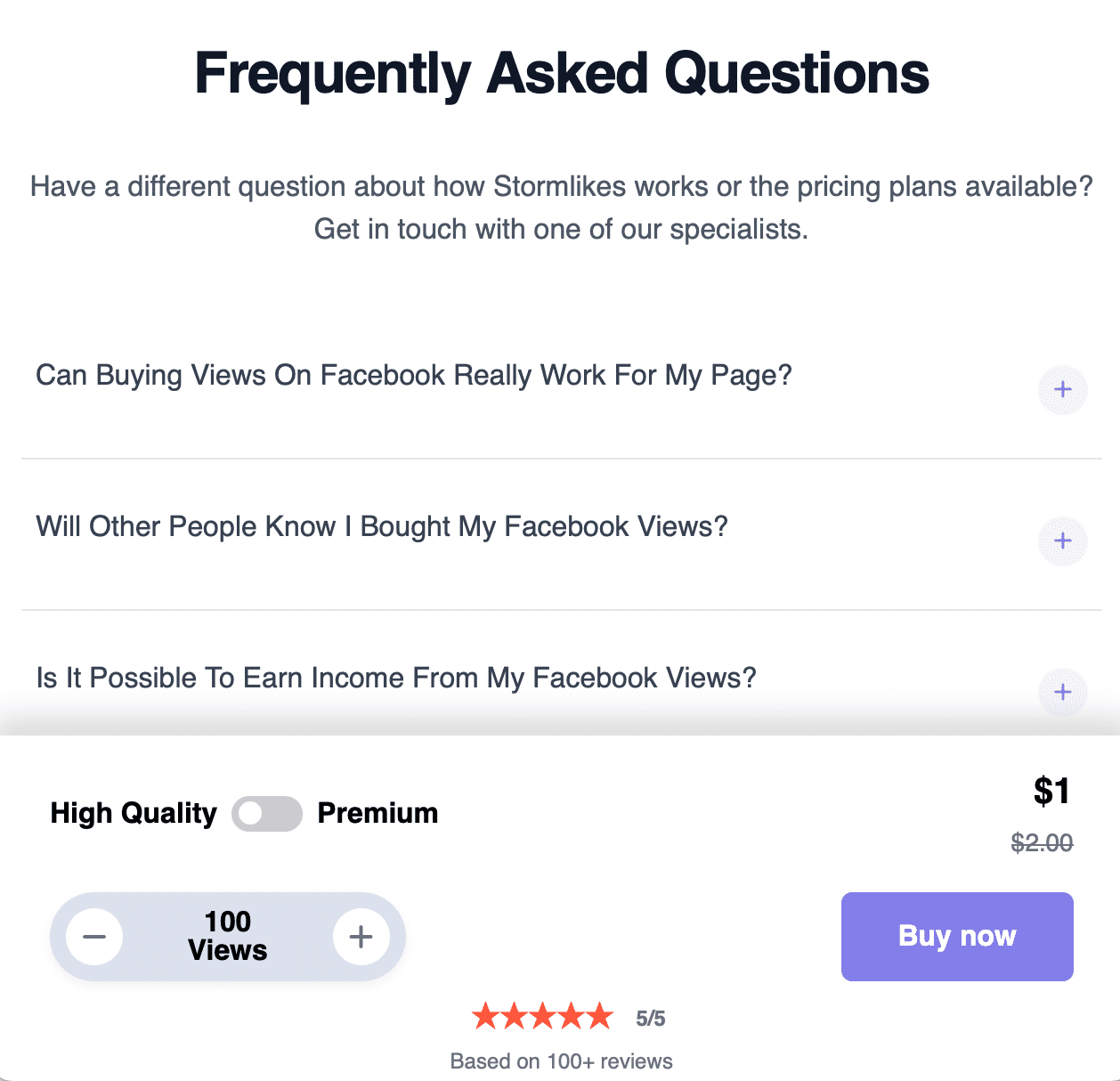The width and height of the screenshot is (1120, 1081).
Task: Click the plus icon to increase views
Action: [x=361, y=937]
